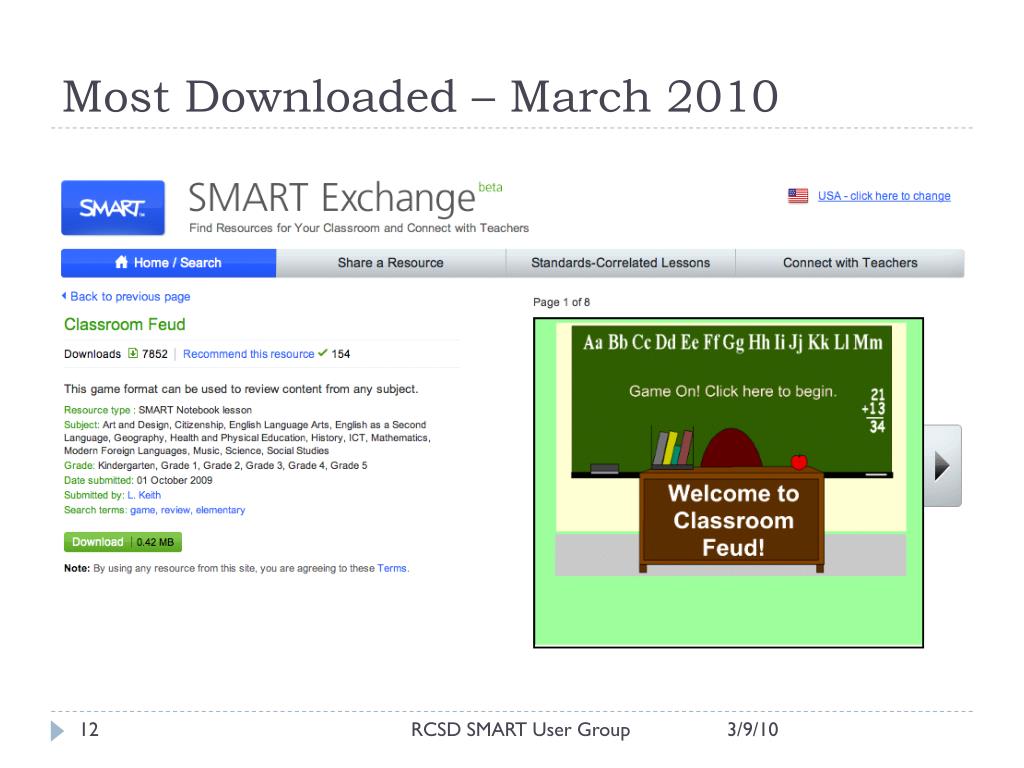Click the 'elementary' search term link
This screenshot has height=768, width=1024.
pos(220,510)
